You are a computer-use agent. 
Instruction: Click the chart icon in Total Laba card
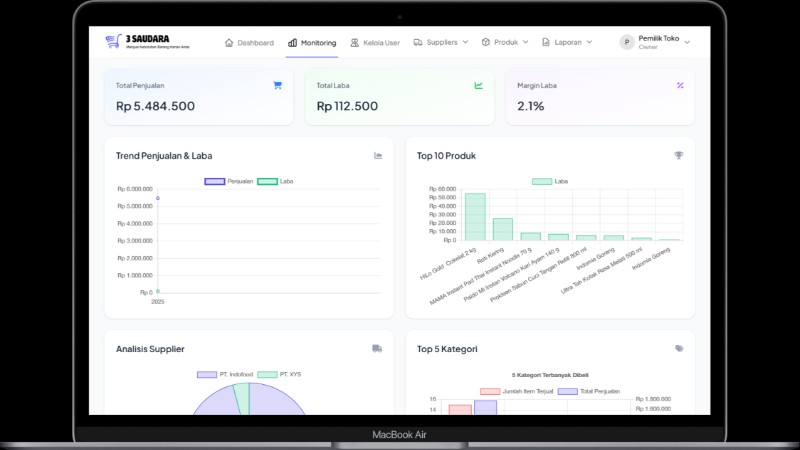coord(478,85)
